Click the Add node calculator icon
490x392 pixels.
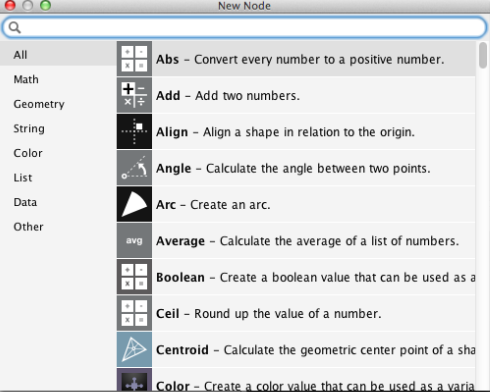[x=134, y=95]
